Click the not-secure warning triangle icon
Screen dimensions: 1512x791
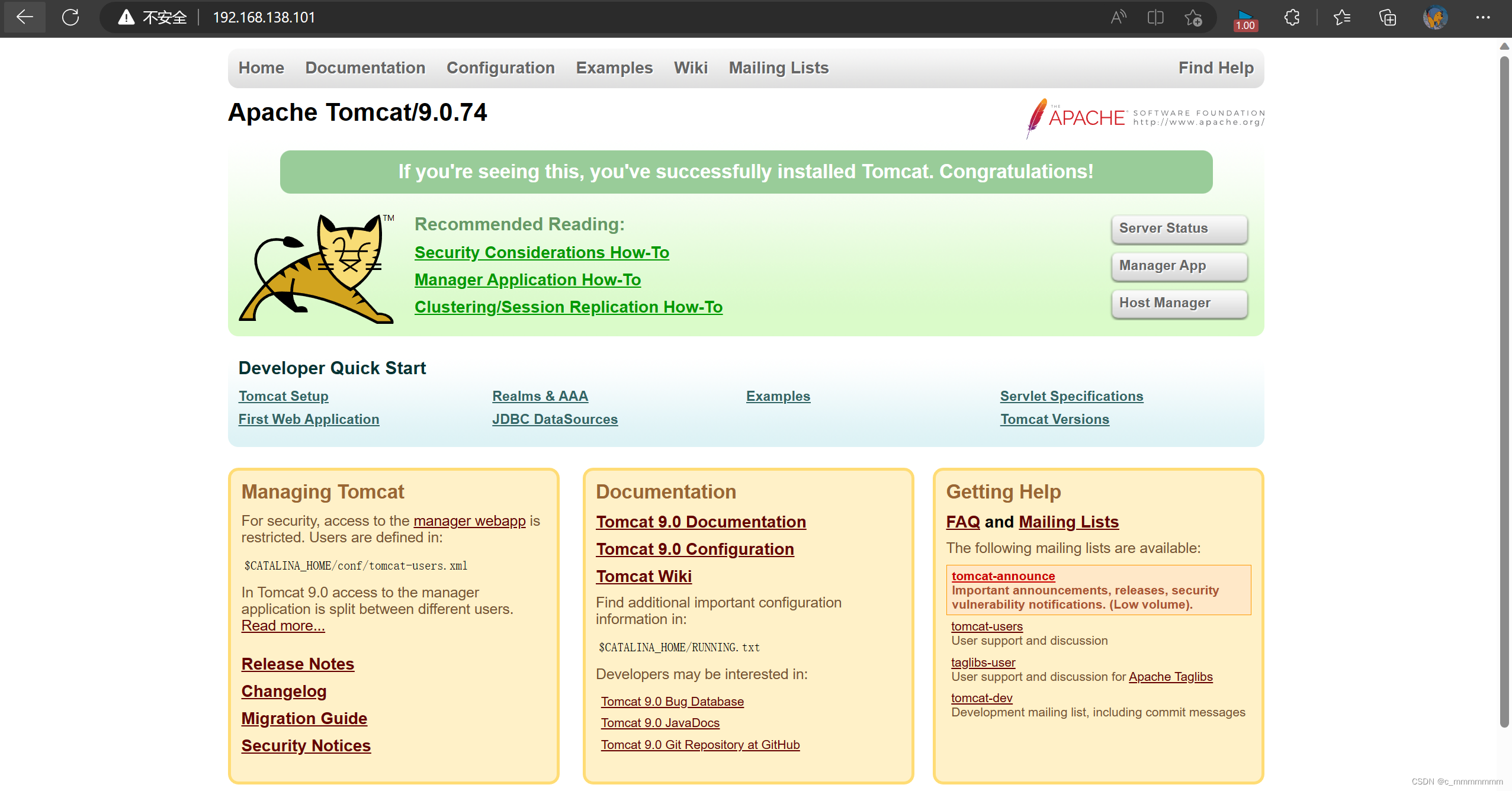[x=126, y=17]
